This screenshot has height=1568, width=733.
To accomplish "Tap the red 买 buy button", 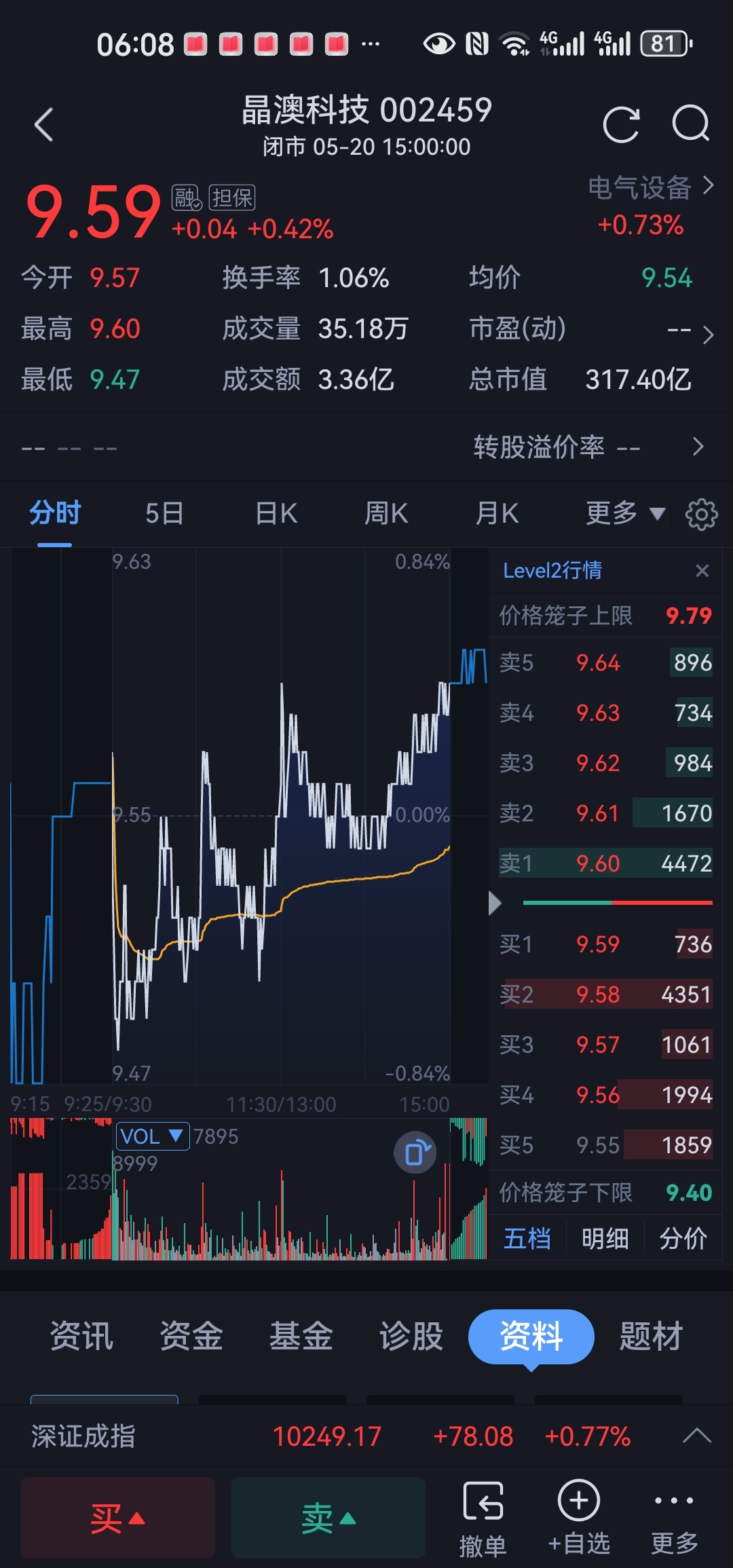I will tap(117, 1518).
